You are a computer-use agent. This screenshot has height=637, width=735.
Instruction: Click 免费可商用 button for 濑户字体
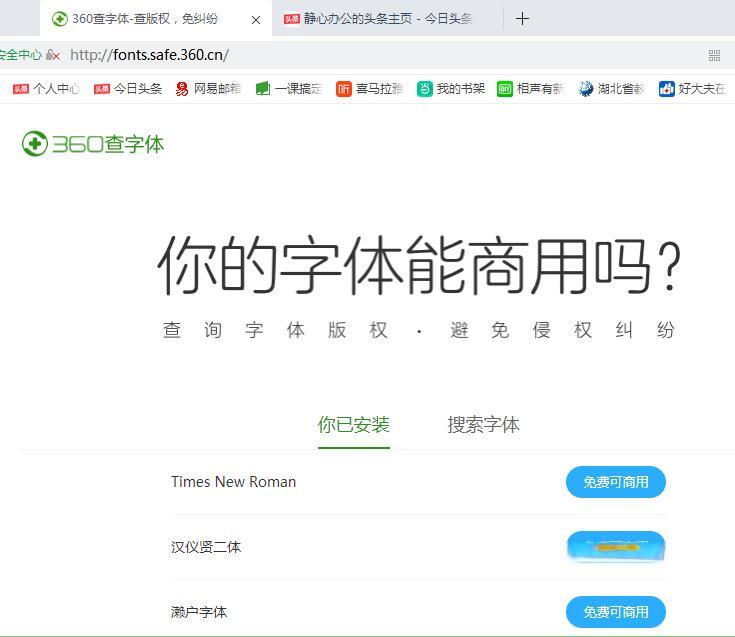pyautogui.click(x=615, y=612)
